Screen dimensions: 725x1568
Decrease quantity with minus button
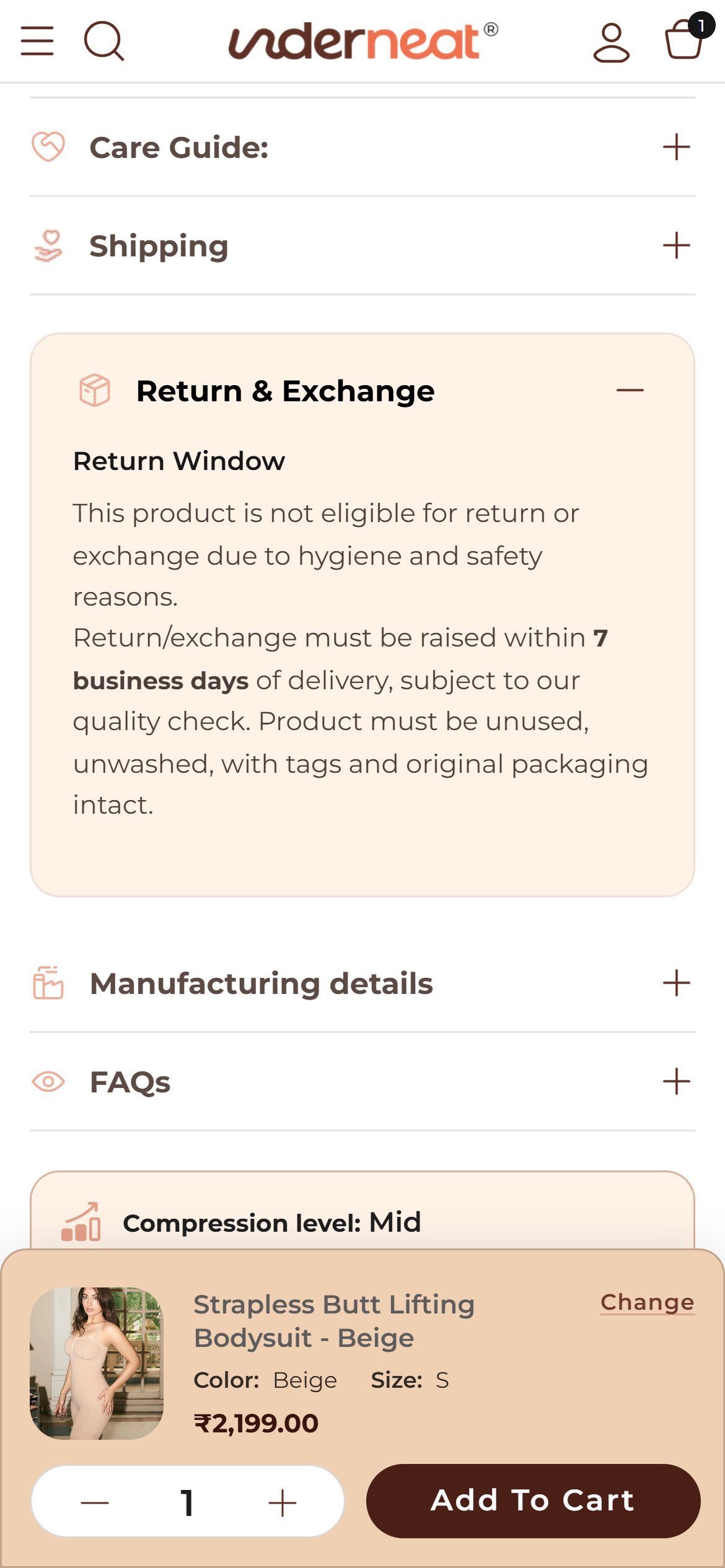coord(95,1502)
